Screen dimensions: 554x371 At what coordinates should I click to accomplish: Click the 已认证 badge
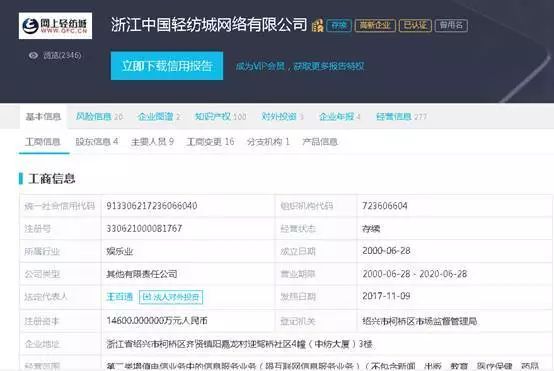point(415,25)
